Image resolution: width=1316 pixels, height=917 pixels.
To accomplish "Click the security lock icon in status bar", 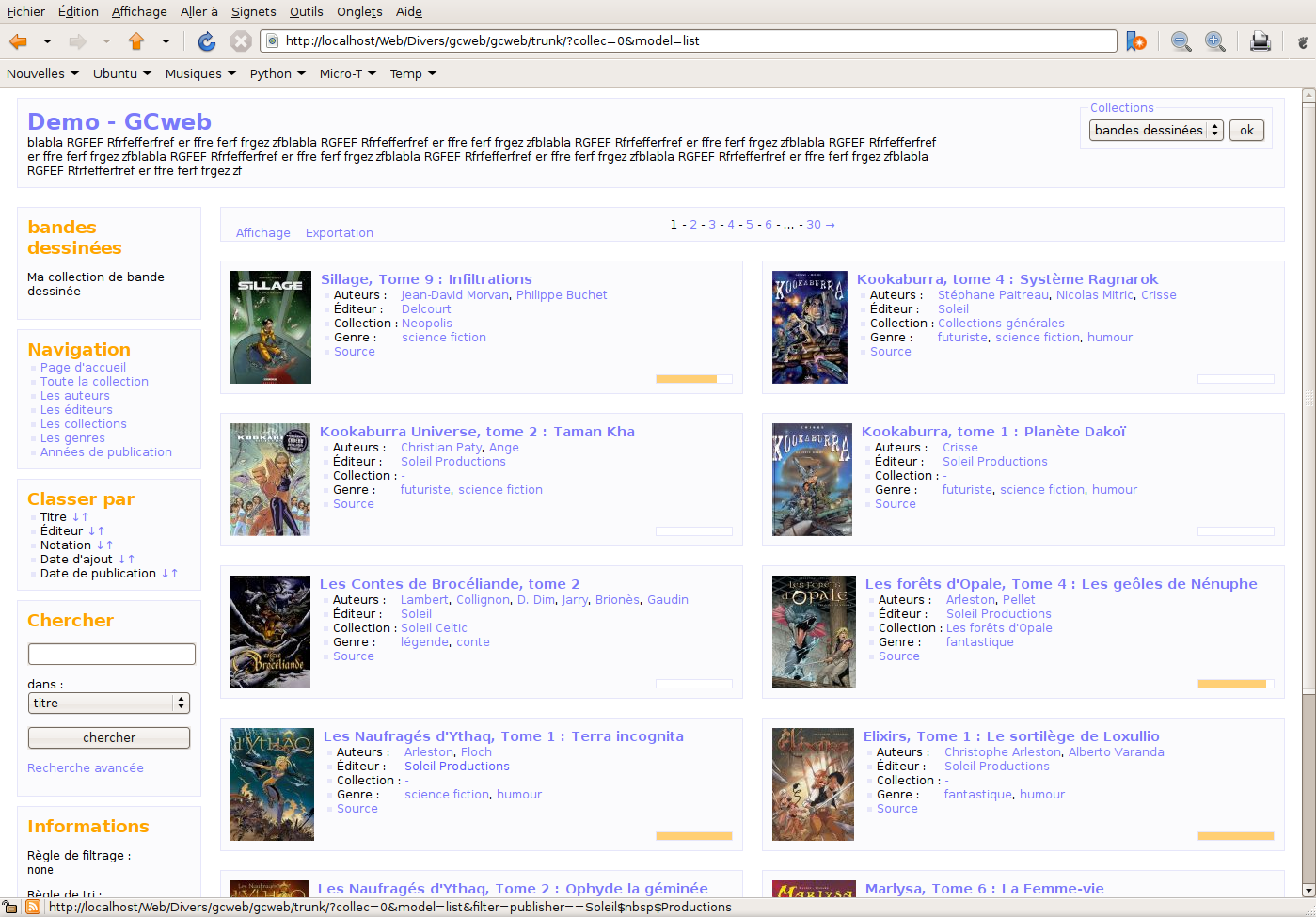I will [x=10, y=907].
